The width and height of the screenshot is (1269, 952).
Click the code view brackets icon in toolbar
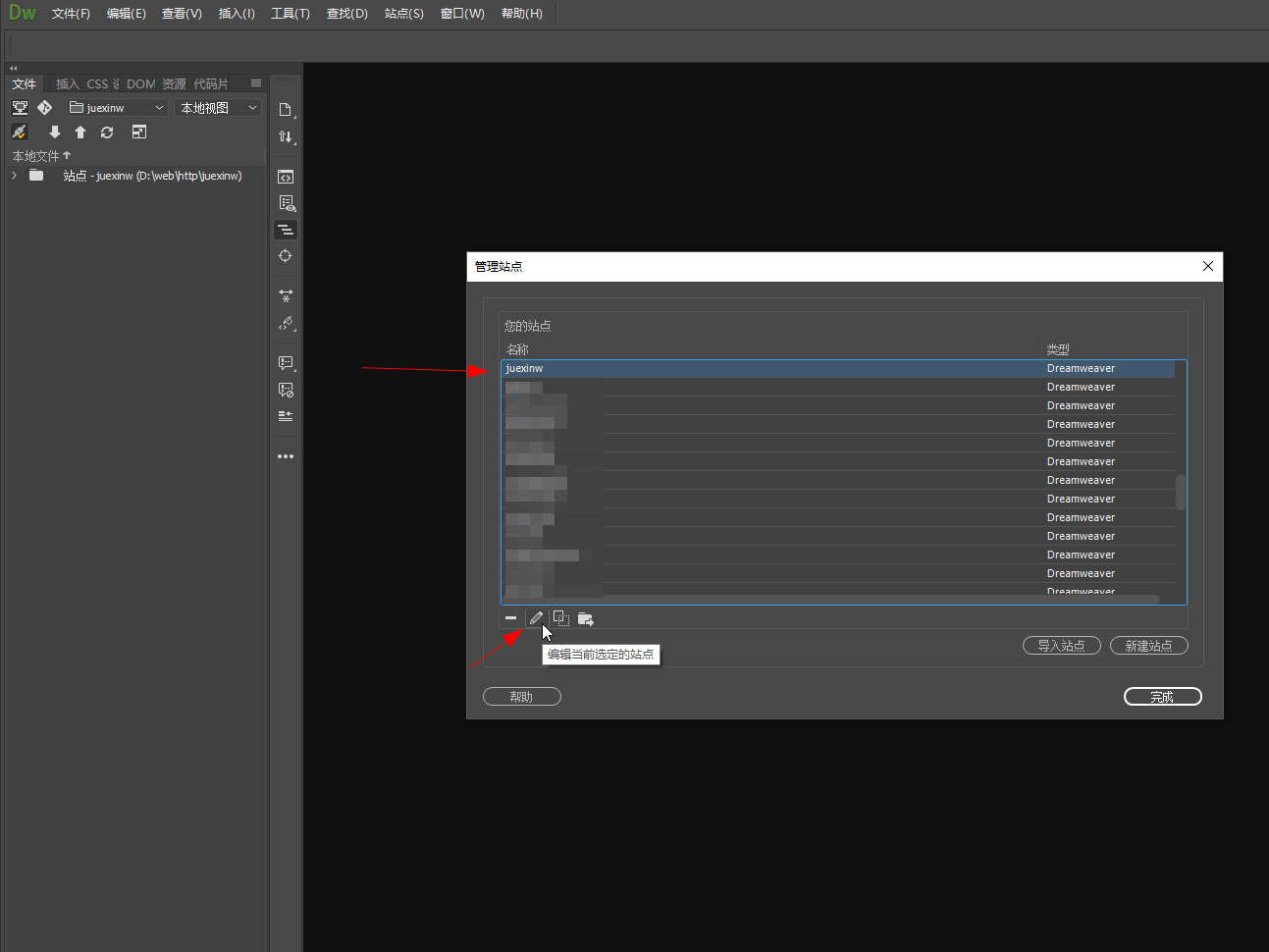(x=286, y=177)
